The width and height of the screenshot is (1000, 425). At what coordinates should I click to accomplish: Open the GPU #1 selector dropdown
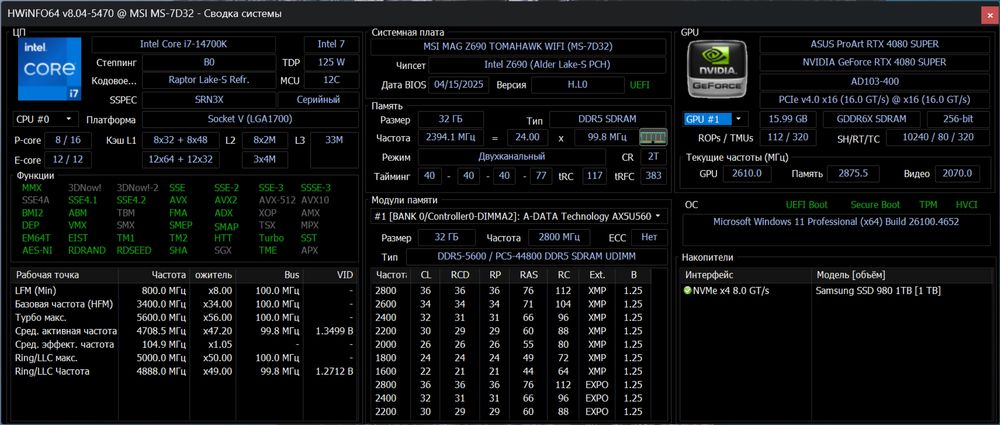click(716, 119)
